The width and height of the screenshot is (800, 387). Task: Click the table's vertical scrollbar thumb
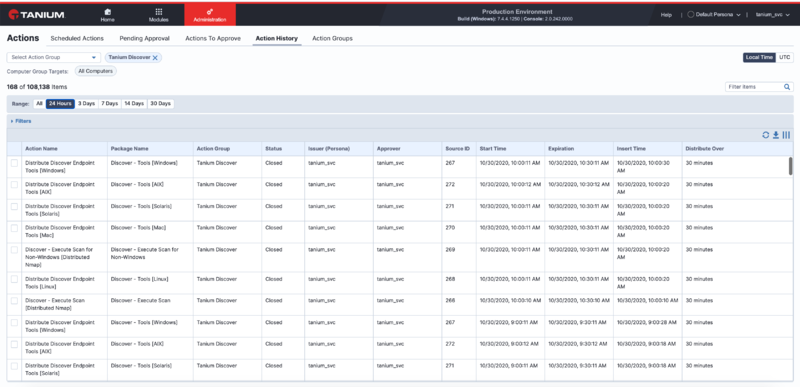790,166
